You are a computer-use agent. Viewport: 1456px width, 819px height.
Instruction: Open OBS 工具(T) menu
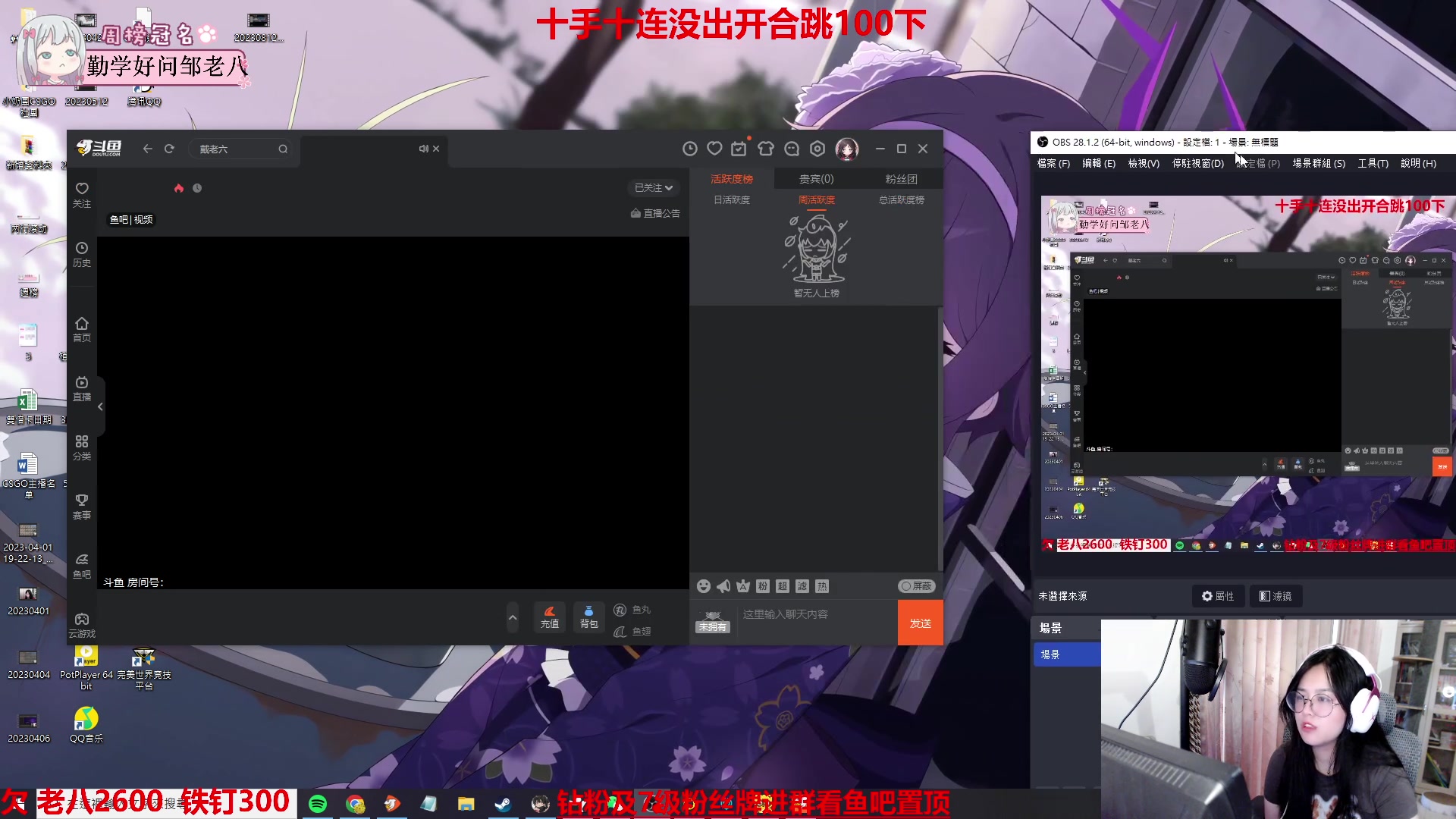tap(1373, 164)
